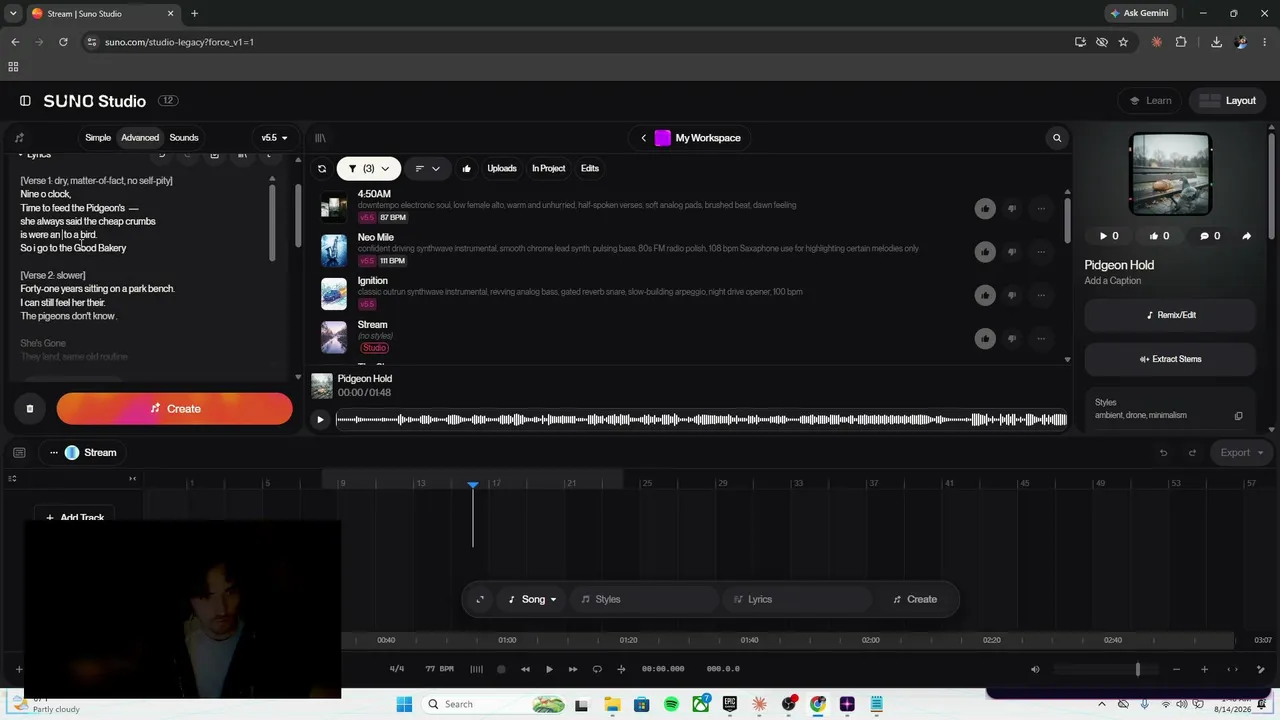Switch to the Sounds tab
The width and height of the screenshot is (1280, 720).
[x=184, y=138]
